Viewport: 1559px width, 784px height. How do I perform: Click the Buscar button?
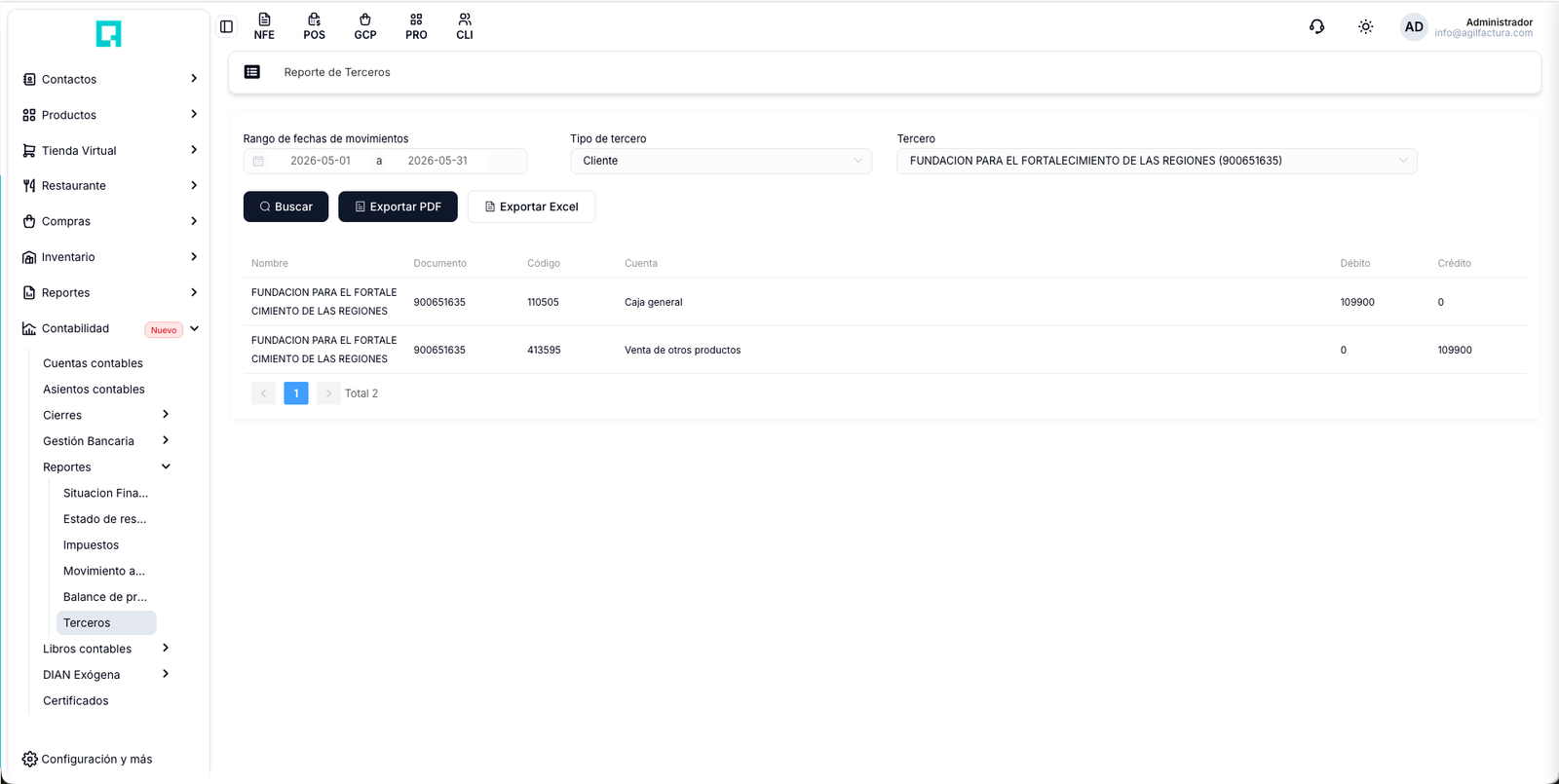pos(285,206)
